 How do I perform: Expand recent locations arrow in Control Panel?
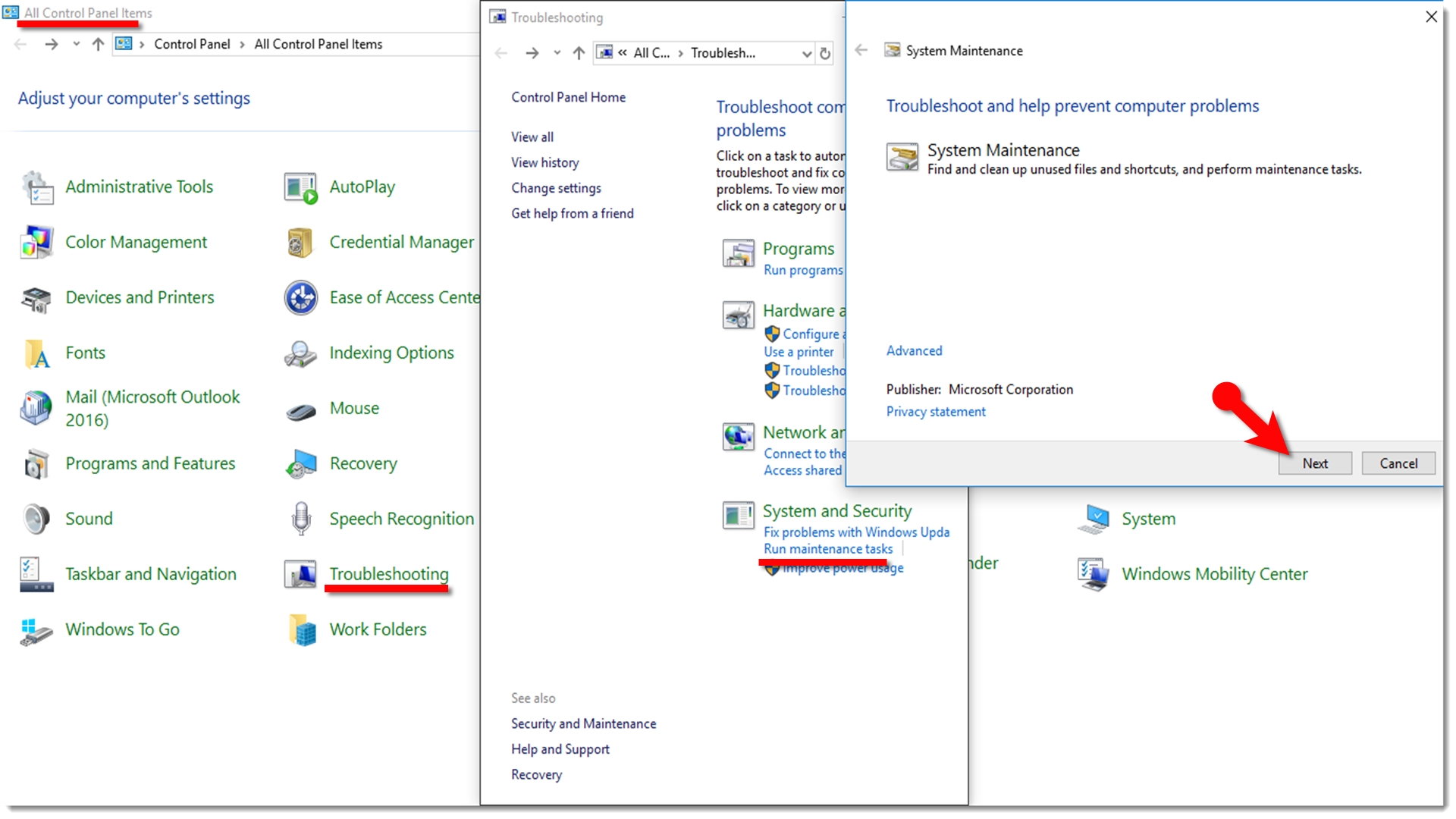pos(76,44)
